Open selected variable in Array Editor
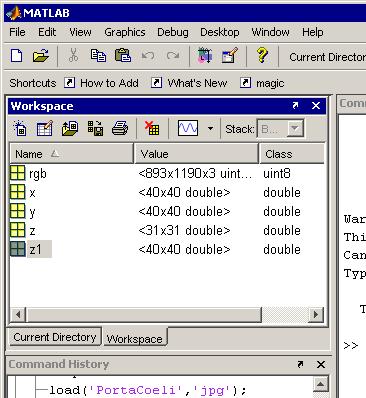Image resolution: width=366 pixels, height=398 pixels. 45,128
